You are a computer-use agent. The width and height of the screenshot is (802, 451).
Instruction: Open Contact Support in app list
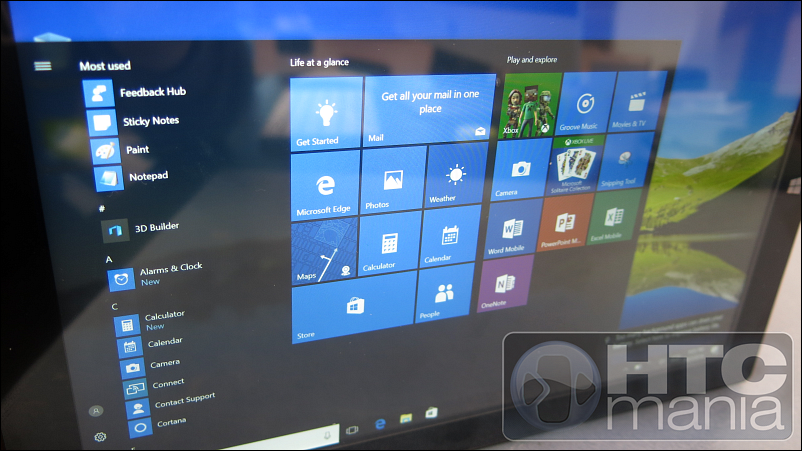(x=171, y=403)
